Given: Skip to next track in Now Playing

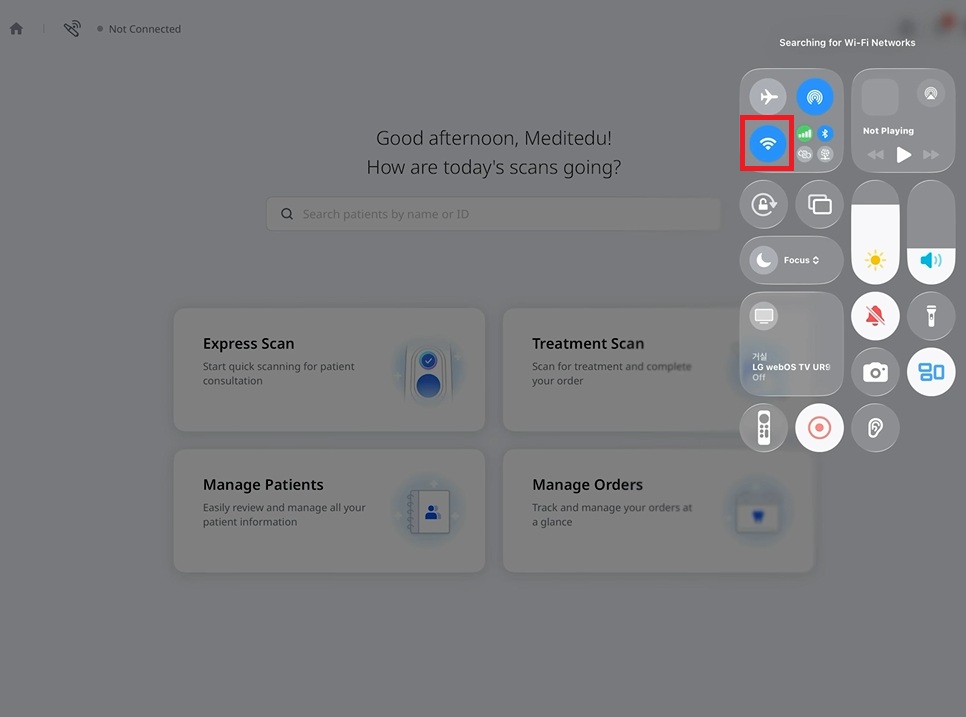Looking at the screenshot, I should [931, 155].
